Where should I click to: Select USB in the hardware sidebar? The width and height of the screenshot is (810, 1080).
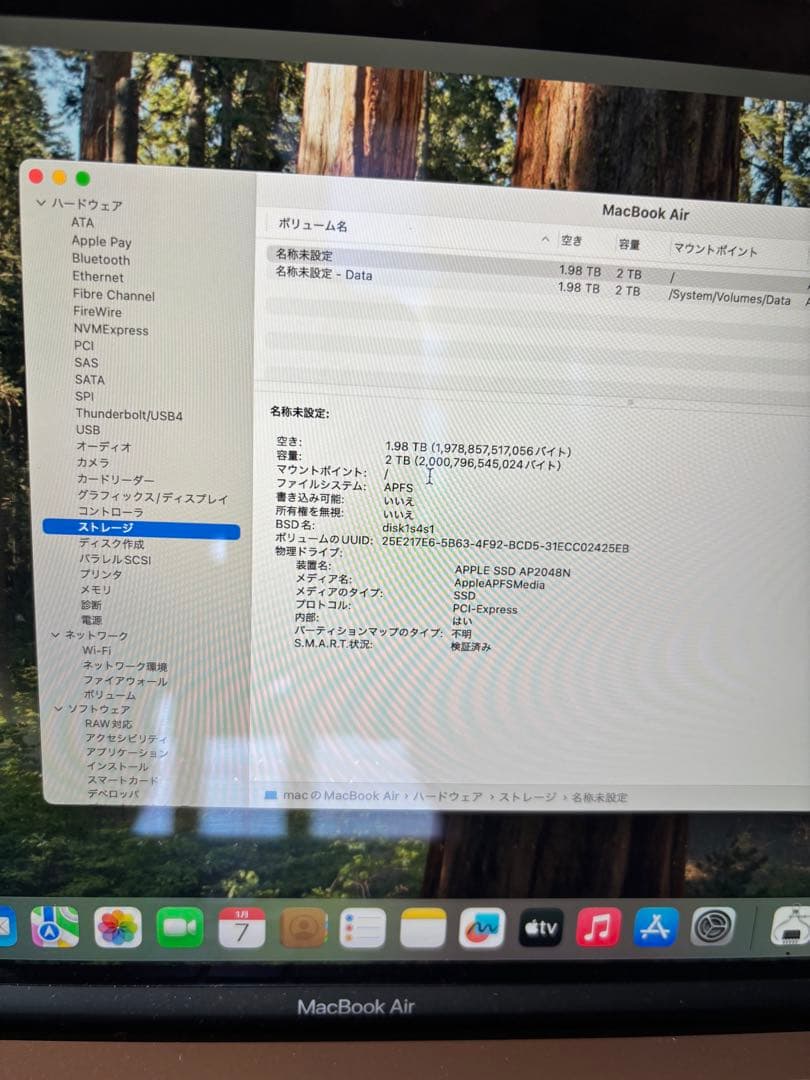(90, 432)
